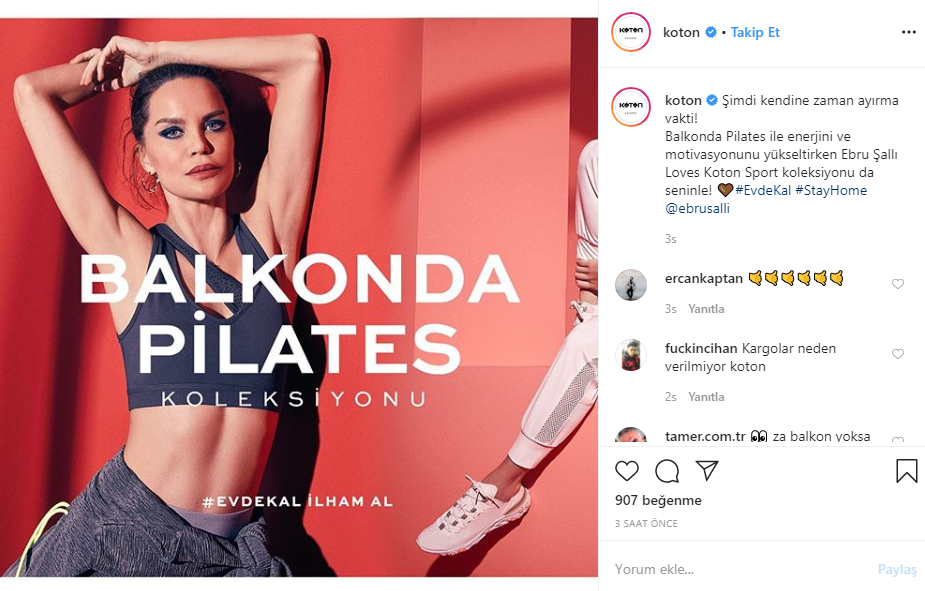This screenshot has height=591, width=925.
Task: Share post using paper plane icon
Action: tap(707, 470)
